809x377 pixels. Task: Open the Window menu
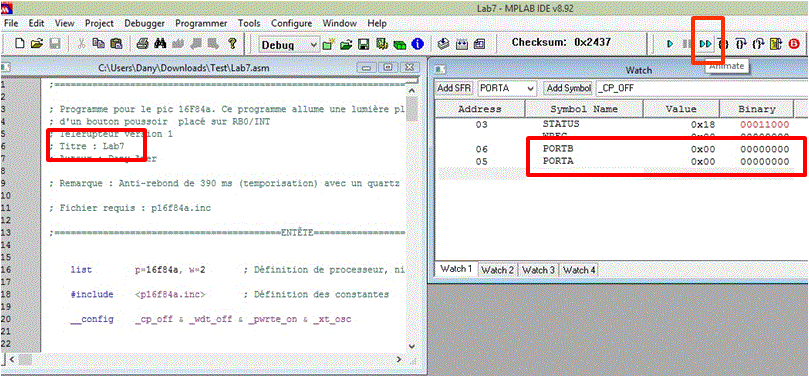click(x=339, y=23)
